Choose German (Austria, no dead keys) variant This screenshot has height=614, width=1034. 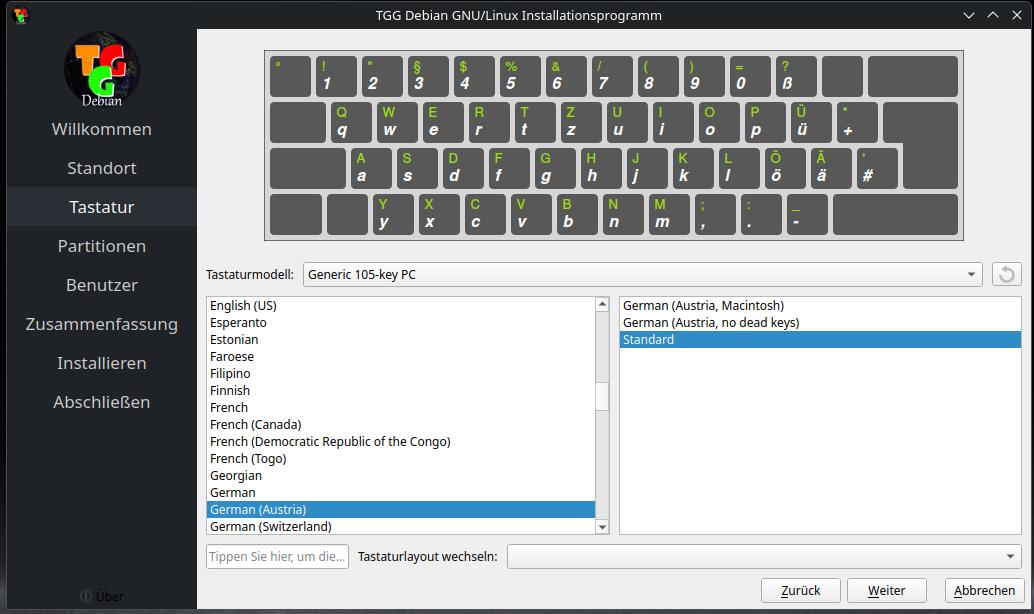coord(711,322)
